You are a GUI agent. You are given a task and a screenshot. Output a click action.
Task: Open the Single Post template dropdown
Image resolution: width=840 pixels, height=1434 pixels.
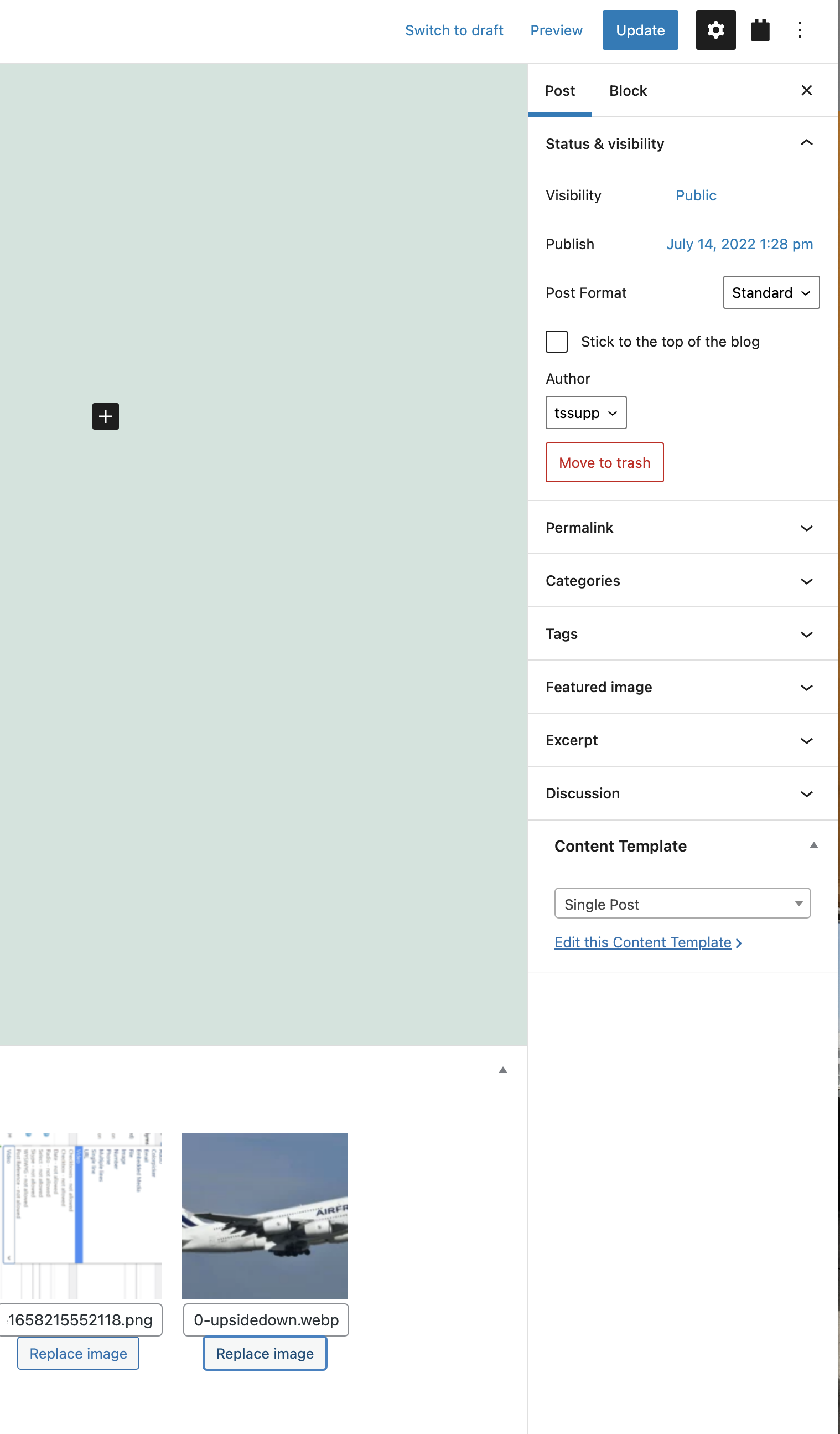pyautogui.click(x=682, y=904)
